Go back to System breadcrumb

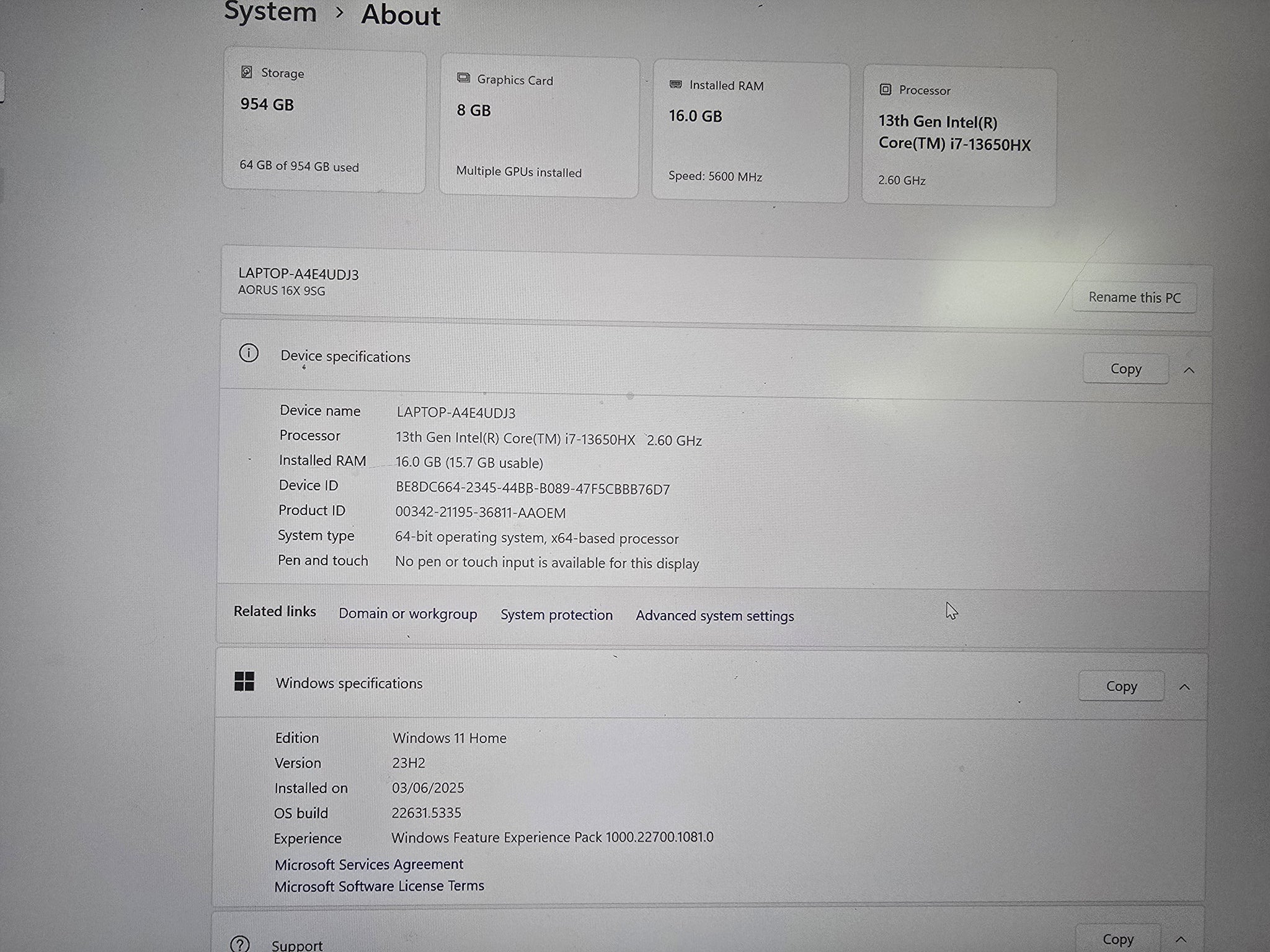[270, 12]
